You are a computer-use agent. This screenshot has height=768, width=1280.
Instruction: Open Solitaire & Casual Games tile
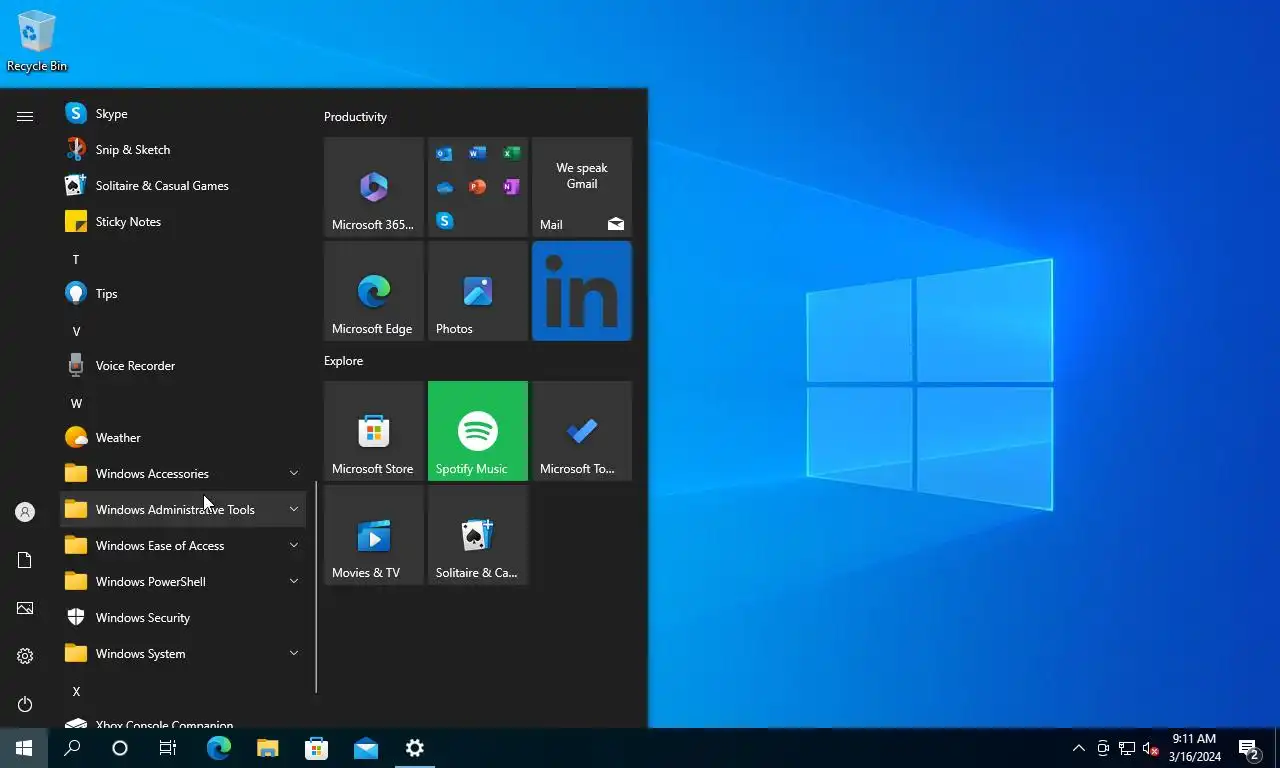point(478,535)
